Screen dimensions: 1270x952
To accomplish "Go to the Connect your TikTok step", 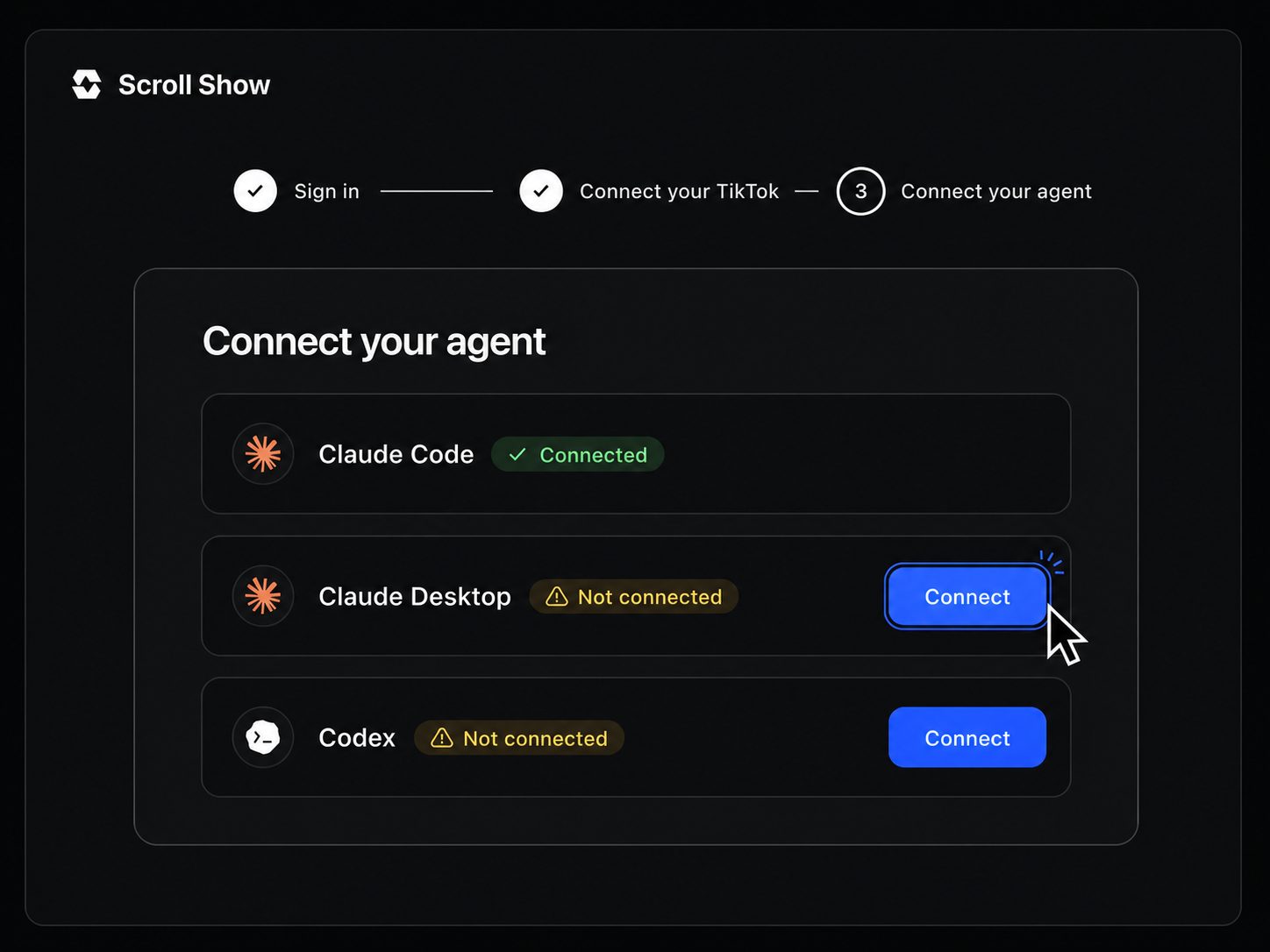I will [679, 191].
